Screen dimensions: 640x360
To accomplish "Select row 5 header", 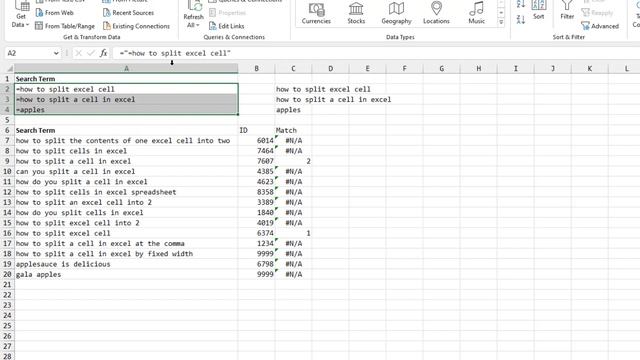I will click(x=7, y=120).
